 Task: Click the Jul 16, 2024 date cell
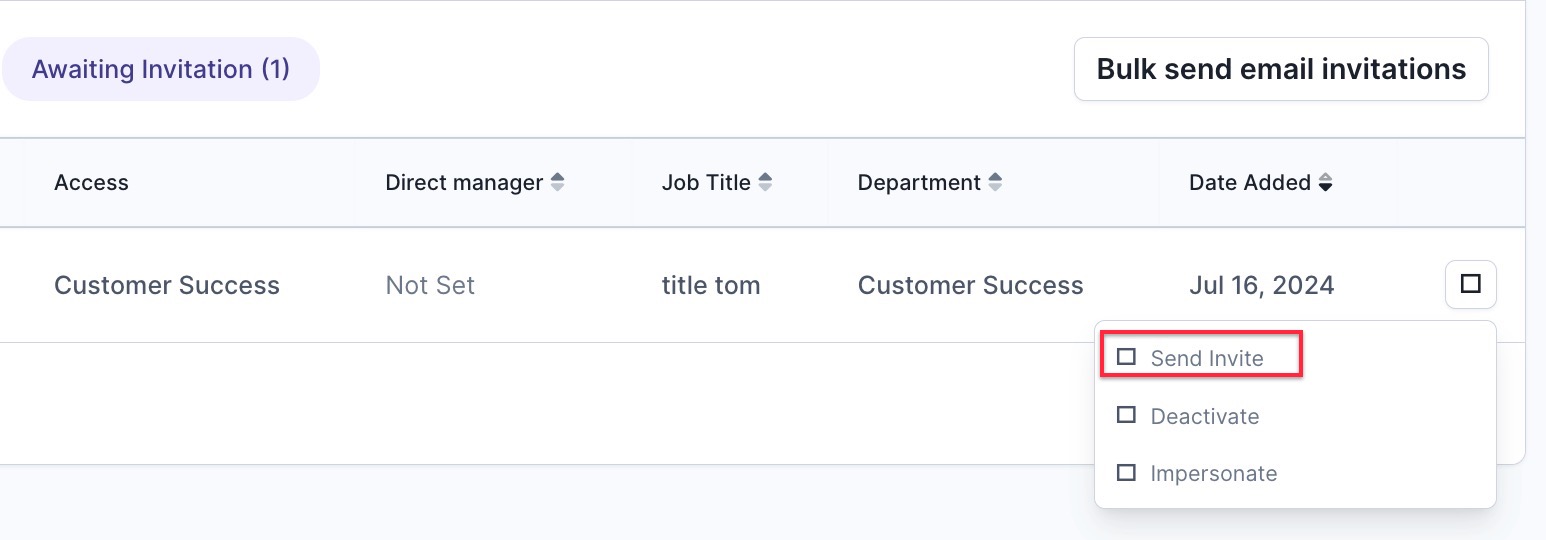pyautogui.click(x=1261, y=285)
